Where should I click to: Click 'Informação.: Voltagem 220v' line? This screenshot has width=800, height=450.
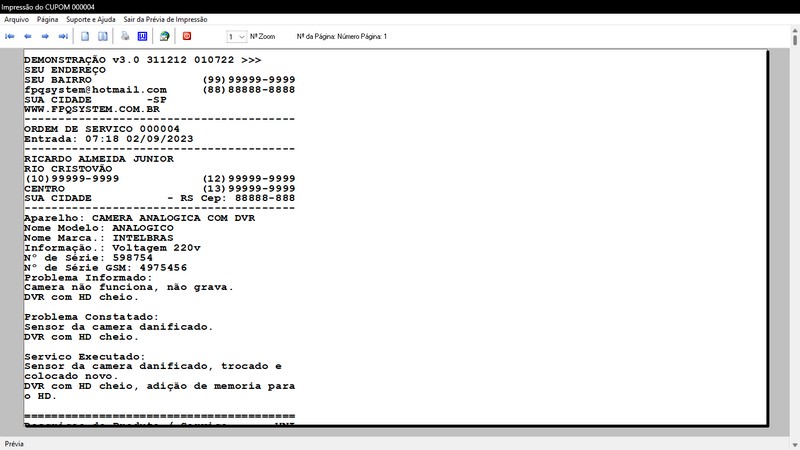[112, 248]
